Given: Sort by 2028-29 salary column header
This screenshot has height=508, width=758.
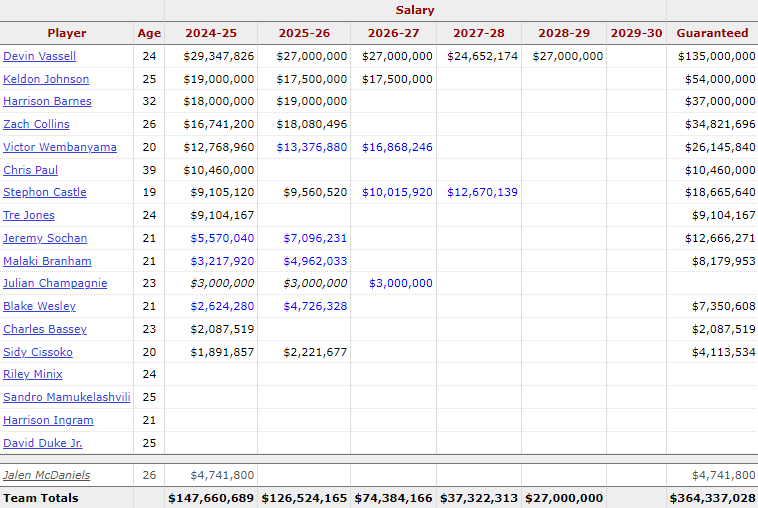Looking at the screenshot, I should [x=564, y=33].
